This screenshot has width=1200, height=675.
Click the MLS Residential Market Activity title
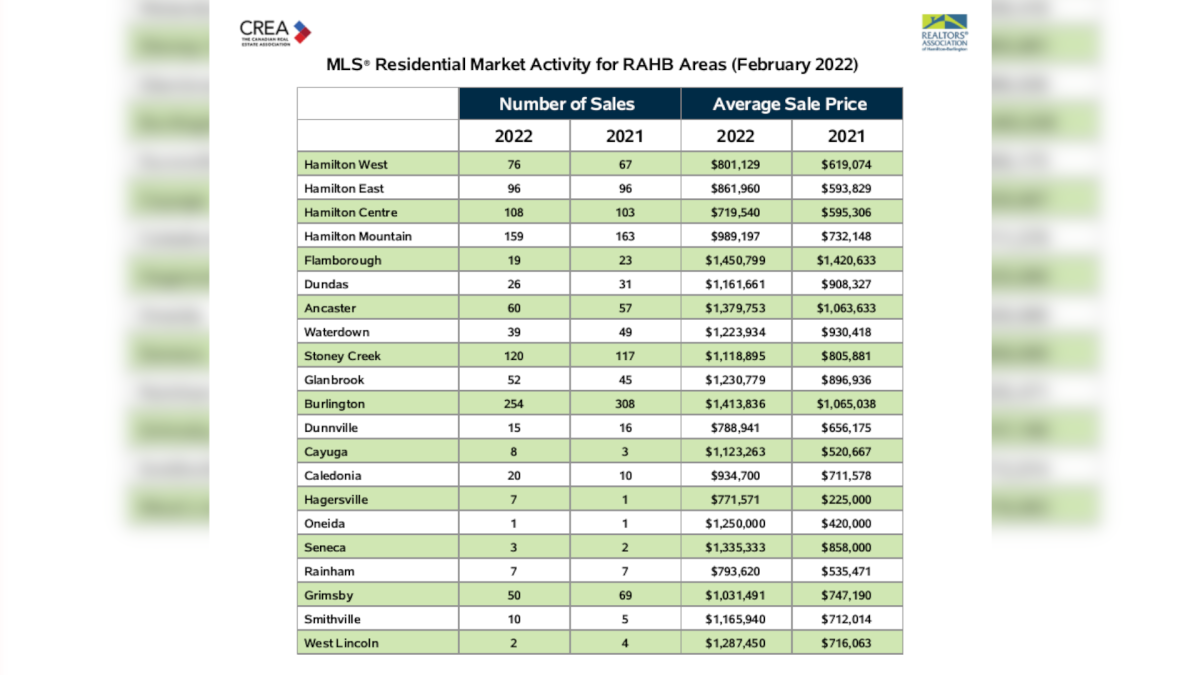[x=599, y=65]
